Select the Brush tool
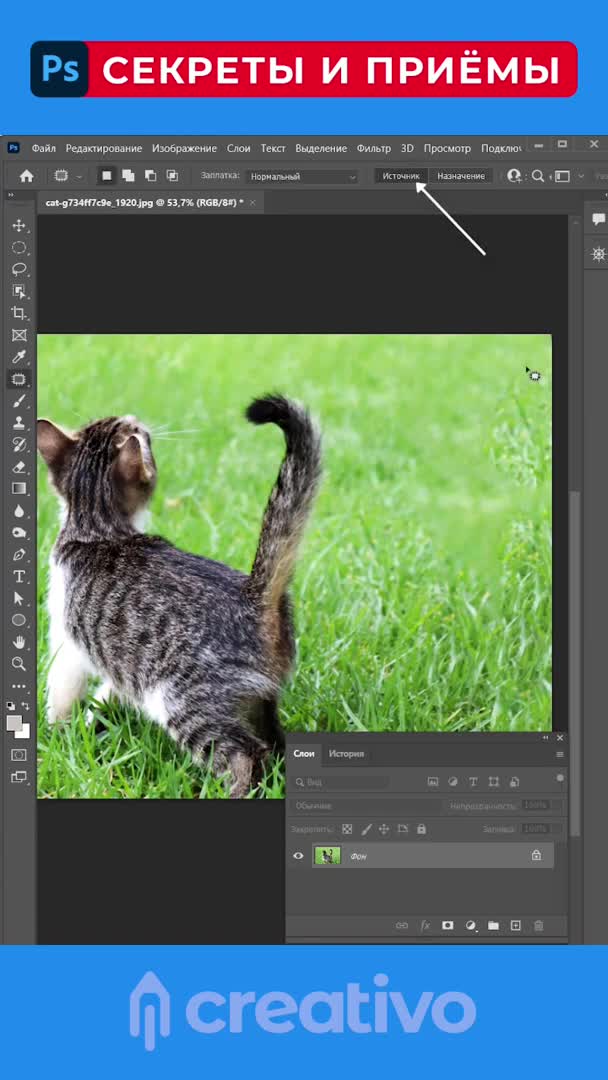Image resolution: width=608 pixels, height=1080 pixels. (x=19, y=401)
